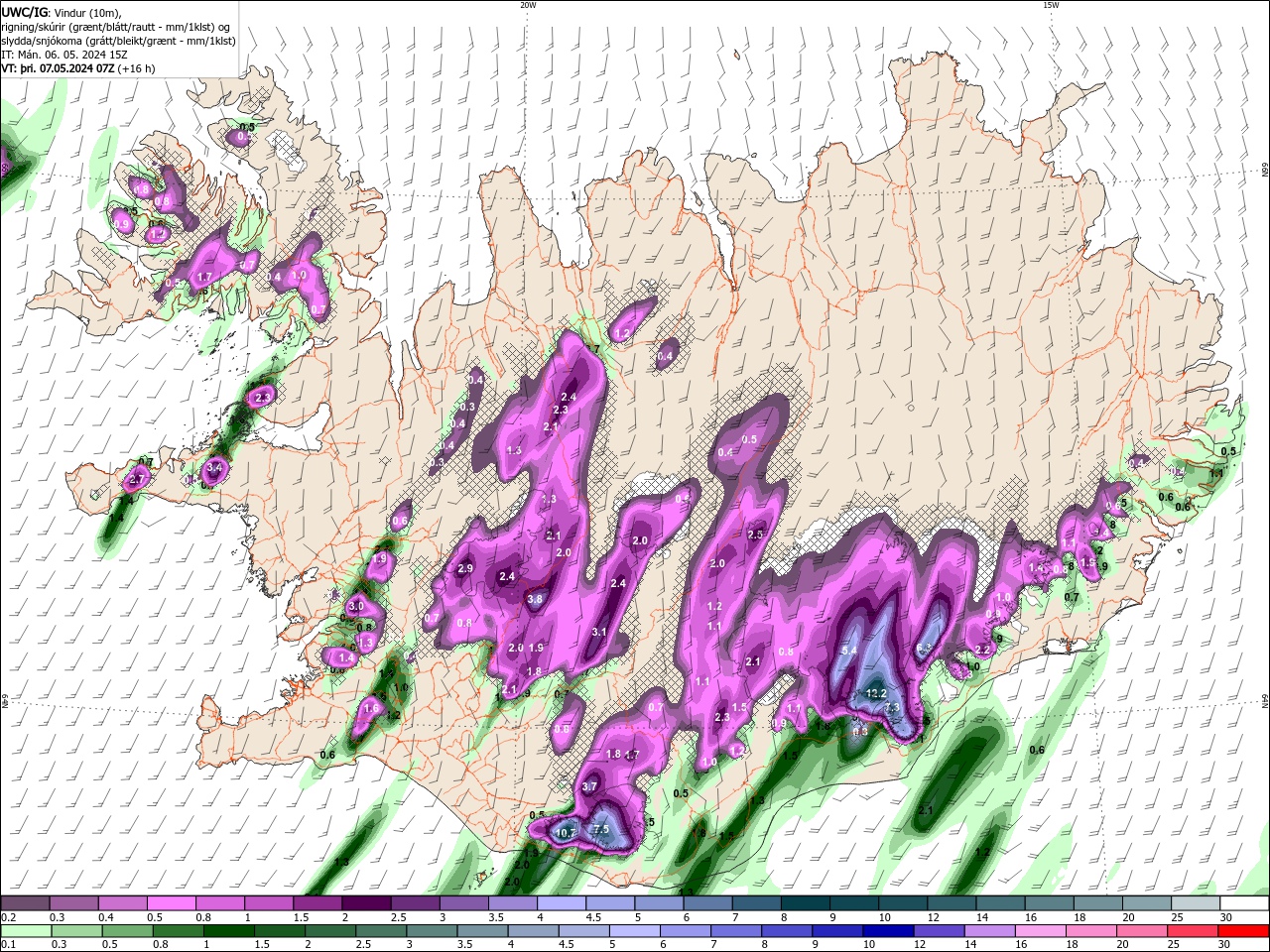This screenshot has height=952, width=1270.
Task: Click the palest green swatch between 0.1 and 0.3
Action: pos(26,931)
